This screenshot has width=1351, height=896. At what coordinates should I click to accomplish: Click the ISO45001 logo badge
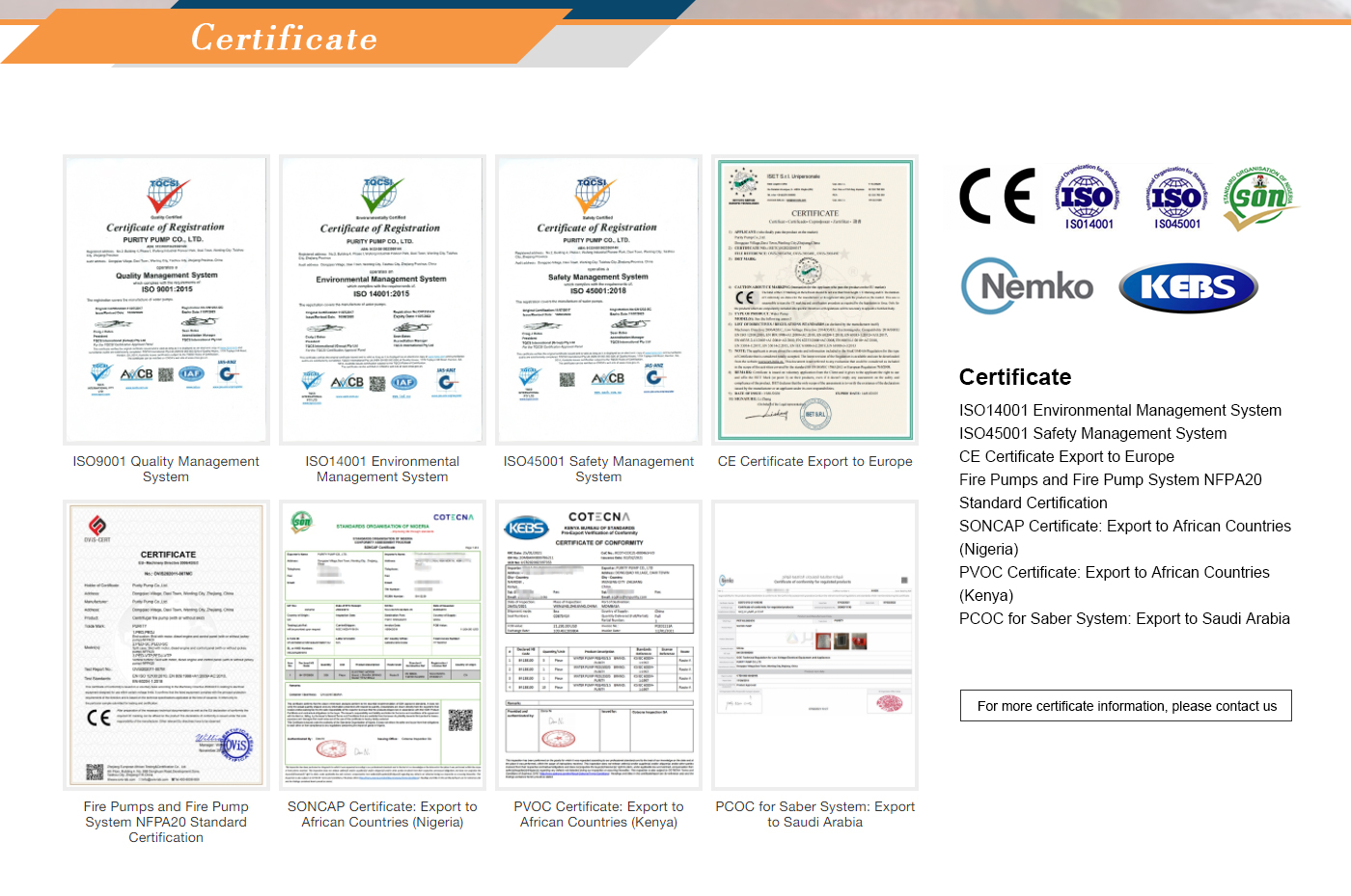click(x=1177, y=197)
